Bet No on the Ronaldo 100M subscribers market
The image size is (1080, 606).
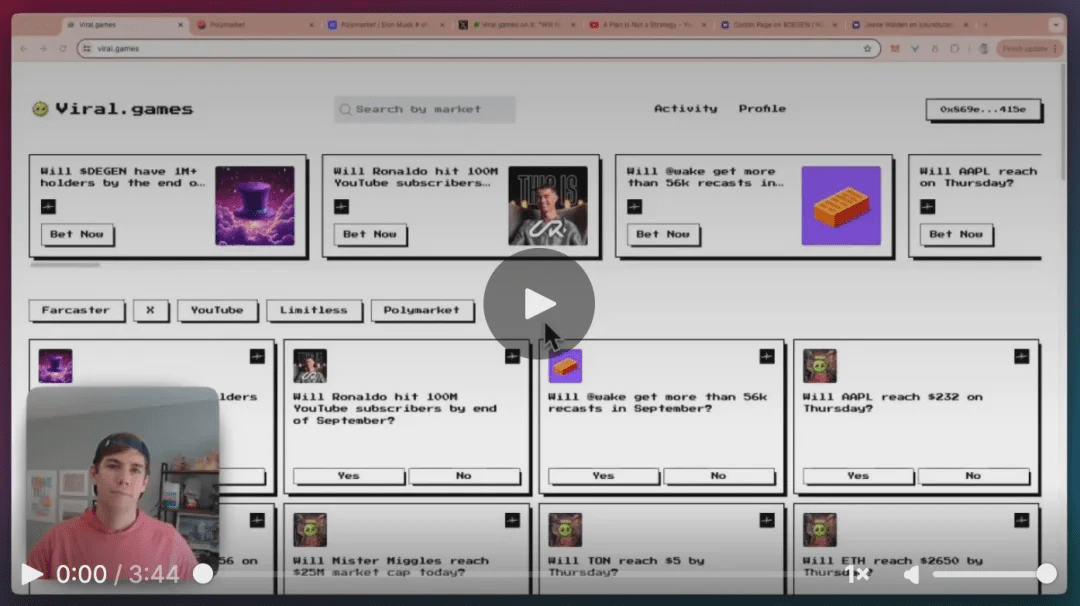tap(464, 476)
